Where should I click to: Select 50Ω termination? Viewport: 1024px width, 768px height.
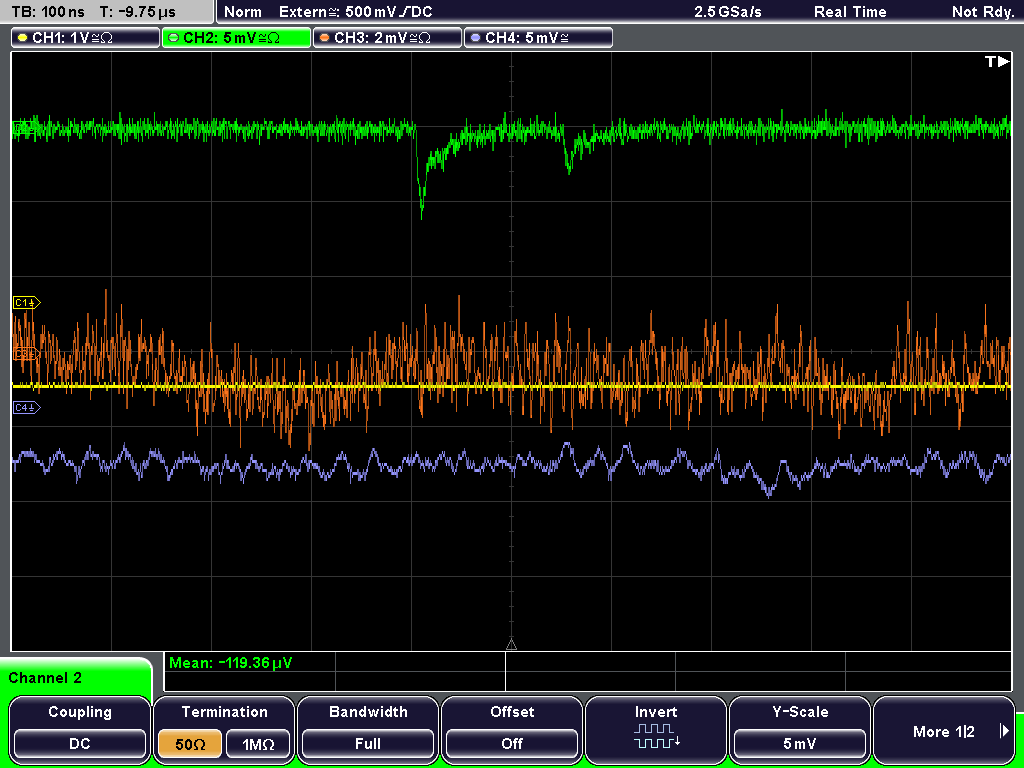coord(190,744)
